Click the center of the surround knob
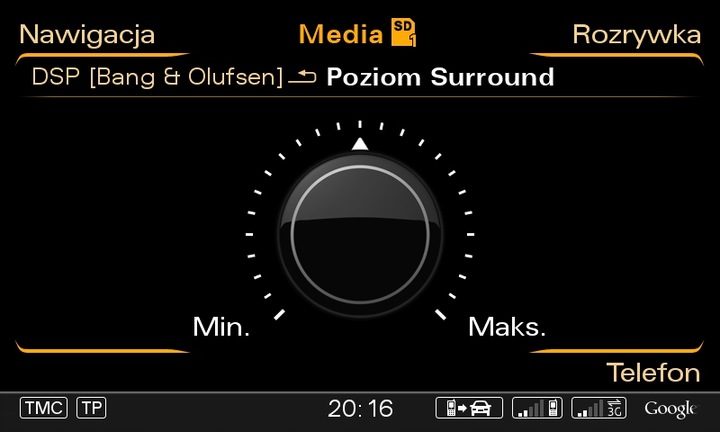 (360, 234)
